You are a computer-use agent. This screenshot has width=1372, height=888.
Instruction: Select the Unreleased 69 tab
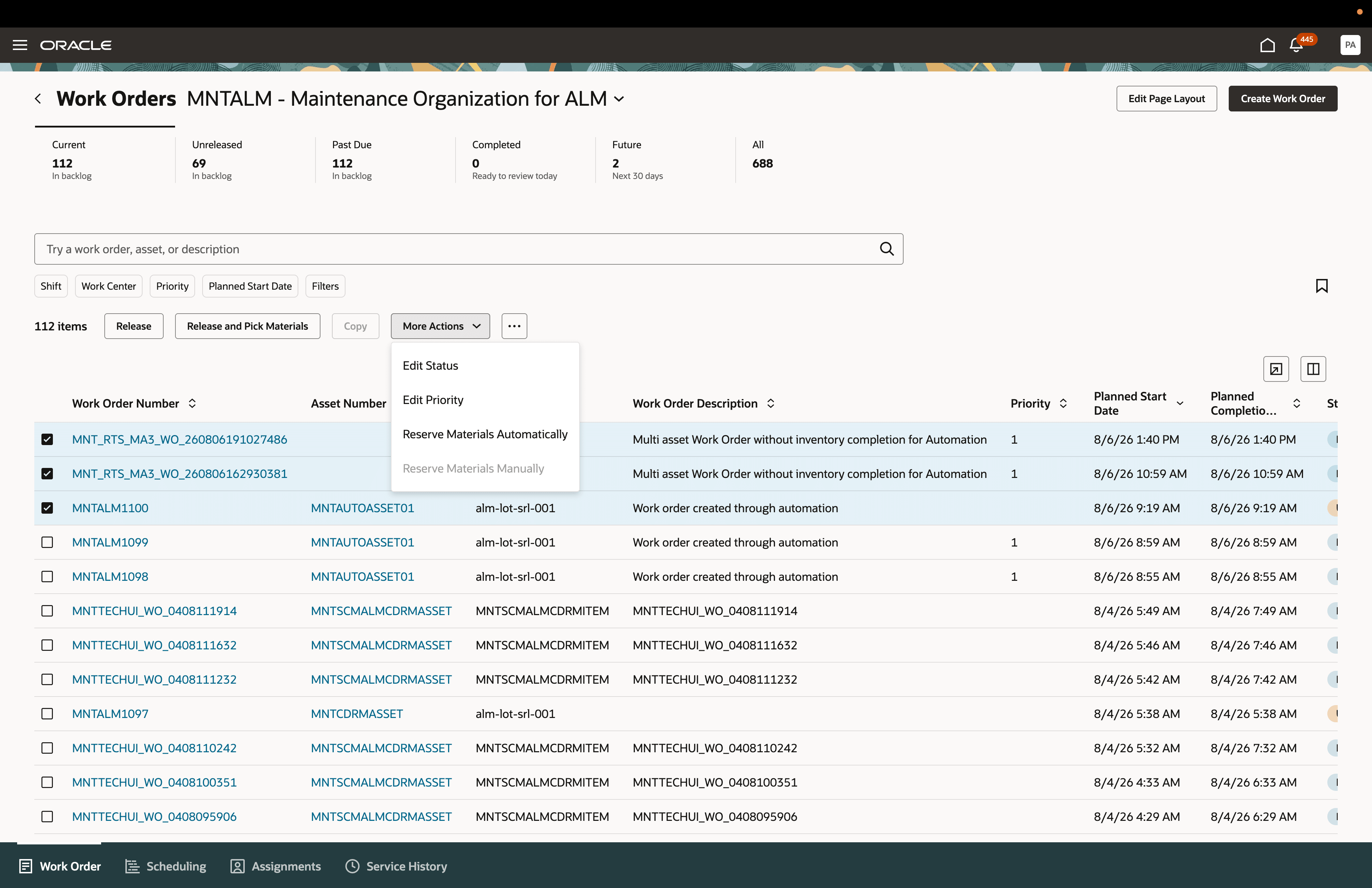pyautogui.click(x=245, y=160)
